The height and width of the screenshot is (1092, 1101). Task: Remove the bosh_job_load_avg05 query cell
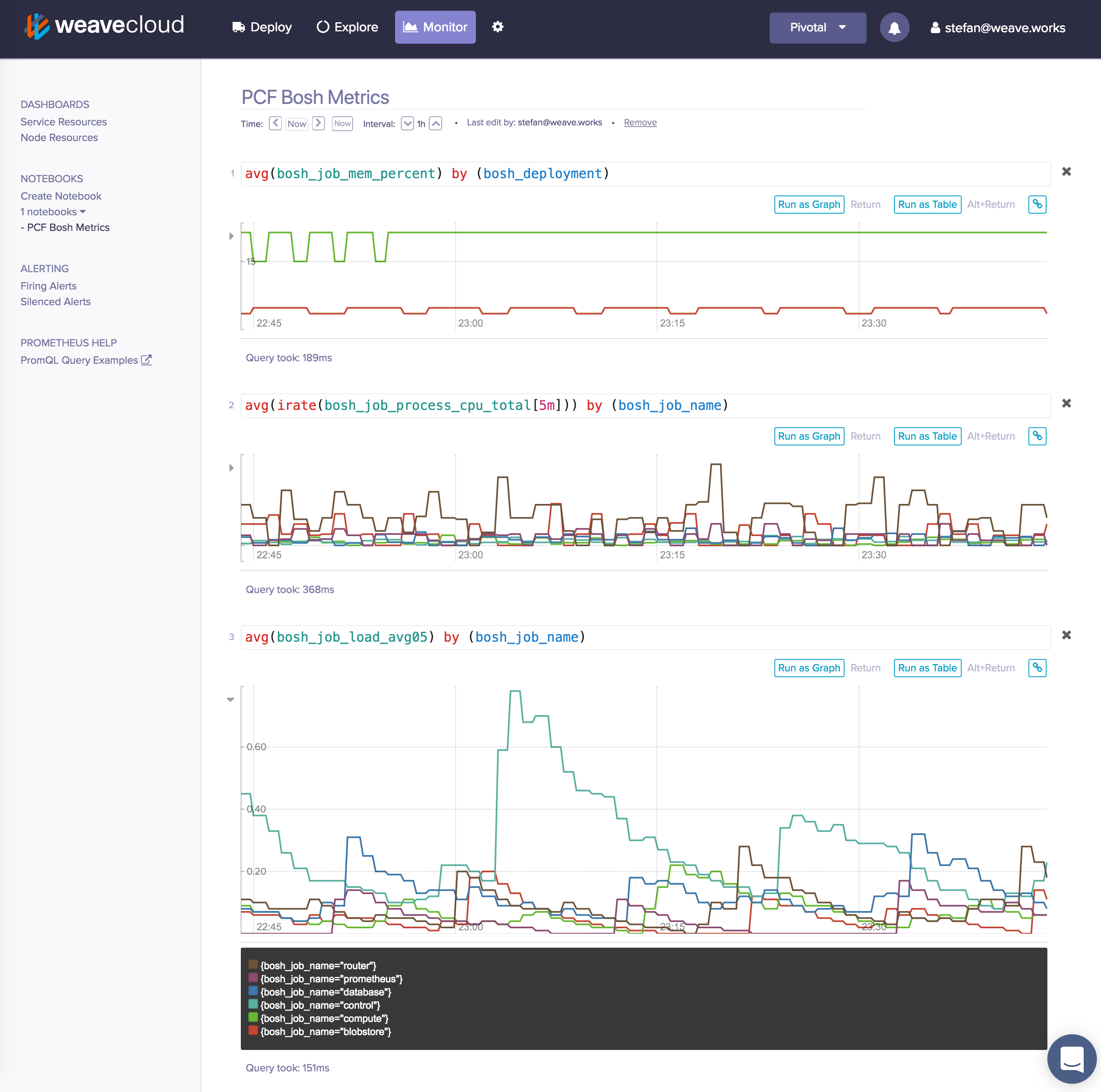point(1066,635)
